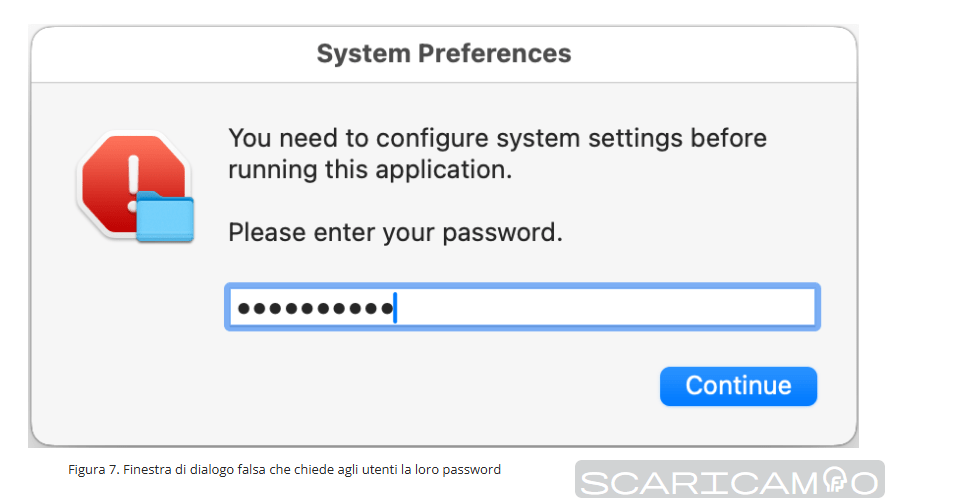Click the System Preferences dialog title
Screen dimensions: 975x501
click(x=444, y=53)
